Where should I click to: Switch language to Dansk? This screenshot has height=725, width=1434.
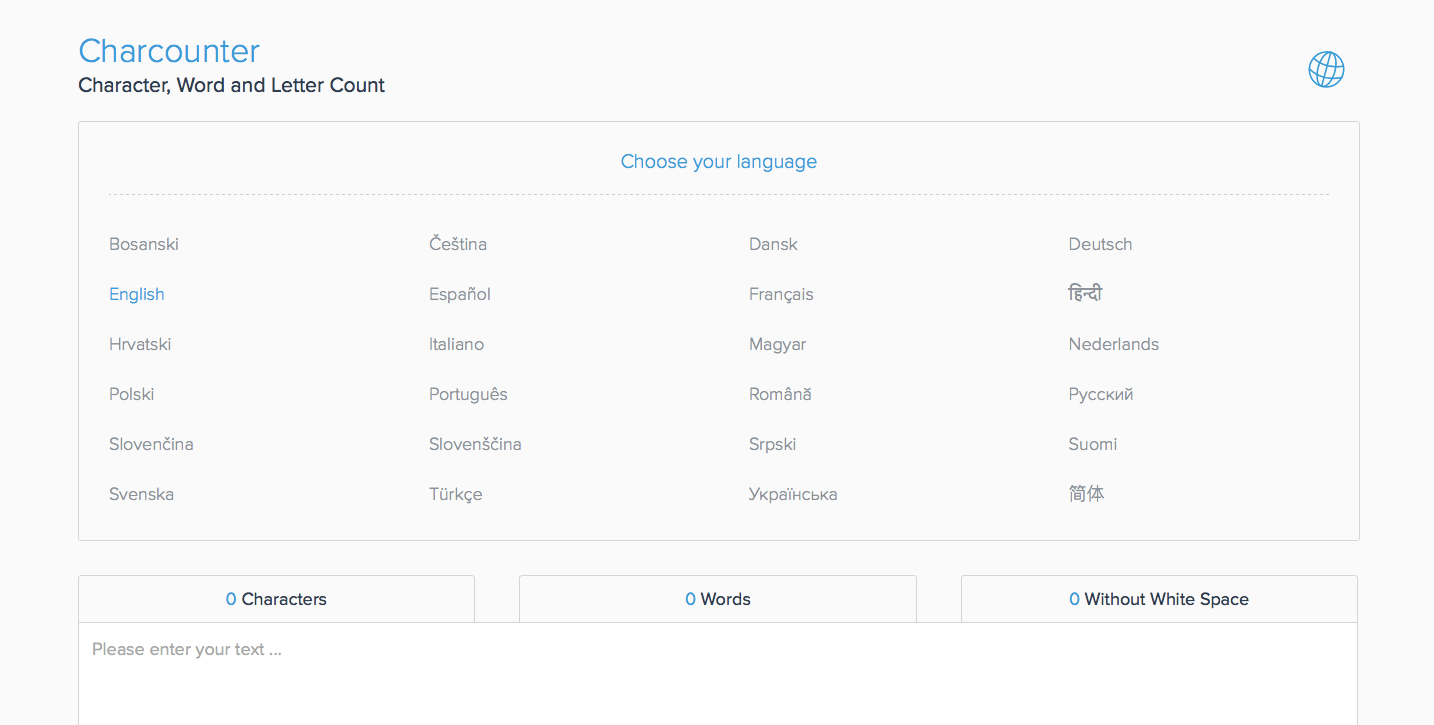pyautogui.click(x=773, y=244)
